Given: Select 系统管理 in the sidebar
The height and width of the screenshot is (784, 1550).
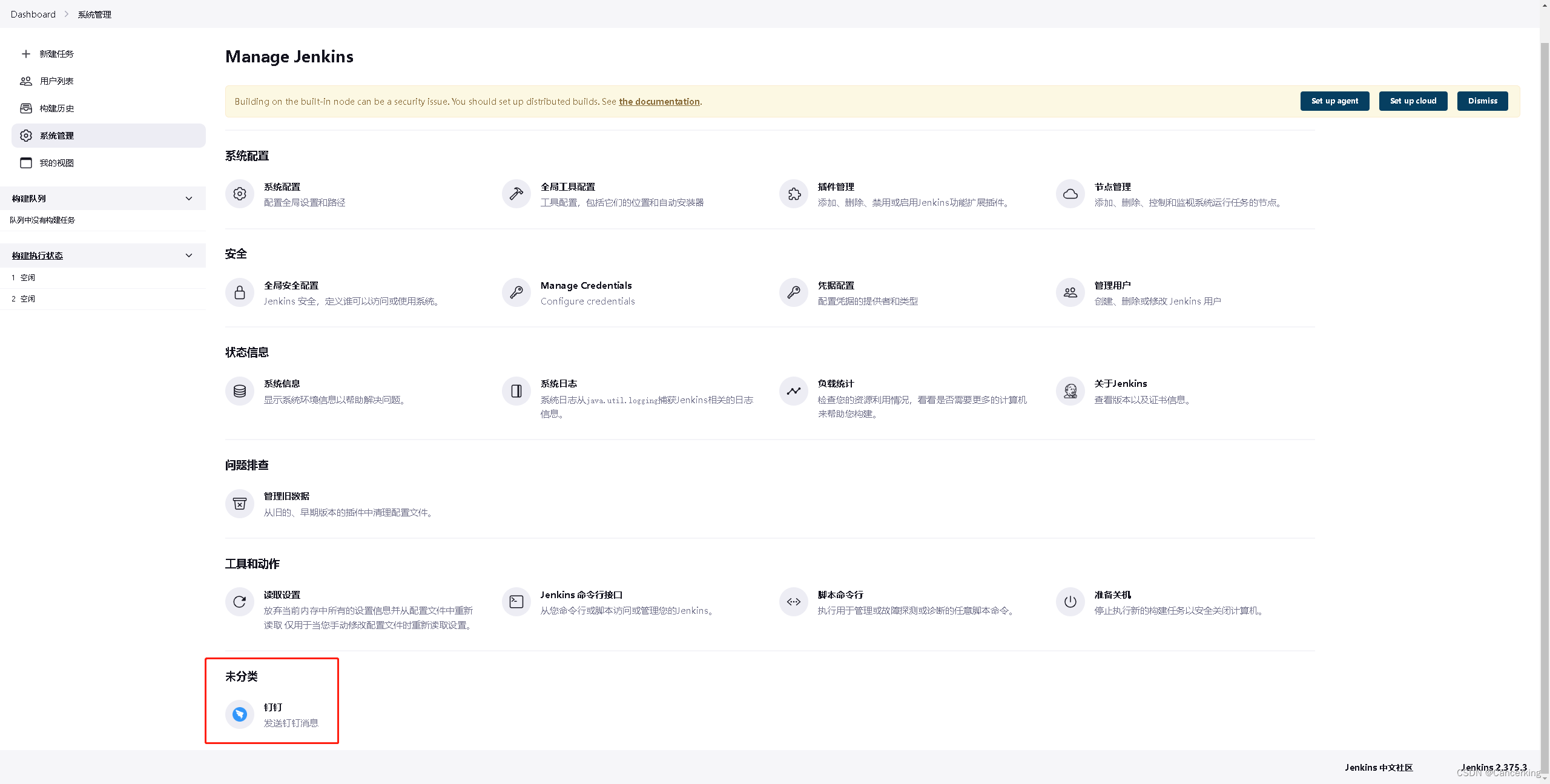Looking at the screenshot, I should [x=108, y=136].
